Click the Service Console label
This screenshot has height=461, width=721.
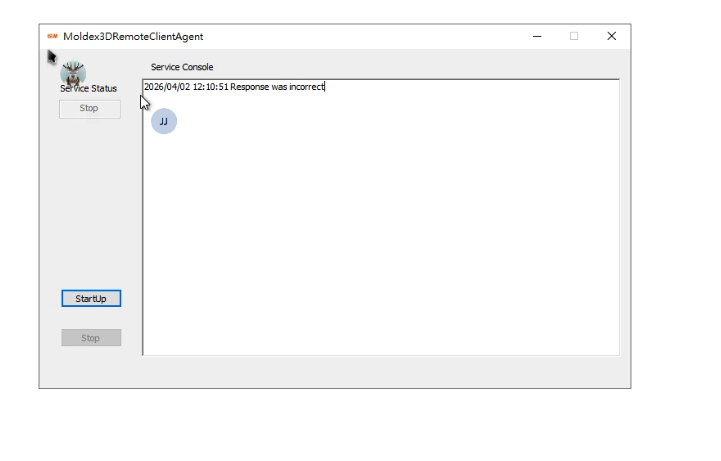(182, 67)
